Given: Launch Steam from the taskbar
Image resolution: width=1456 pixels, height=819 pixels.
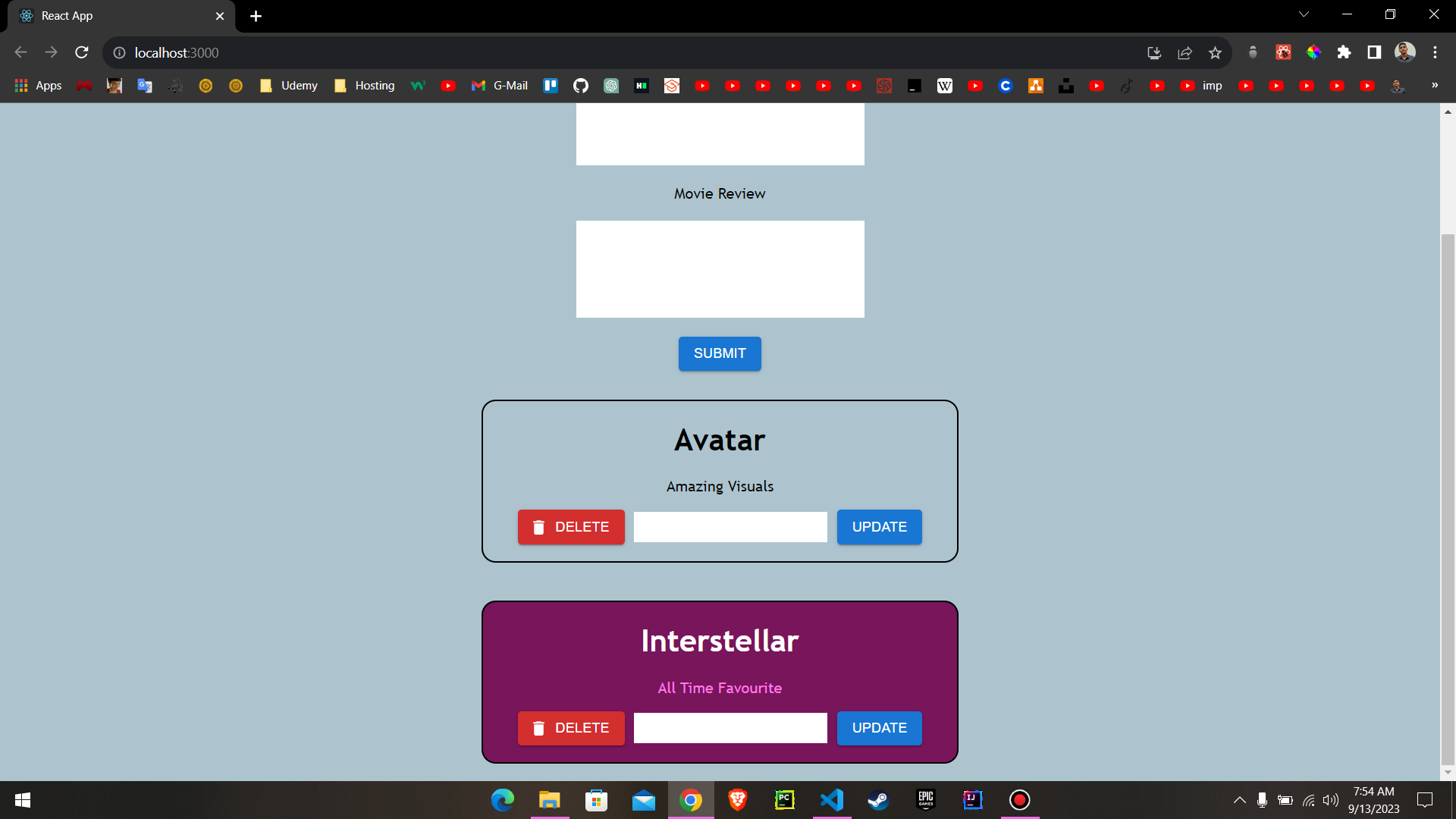Looking at the screenshot, I should [878, 800].
